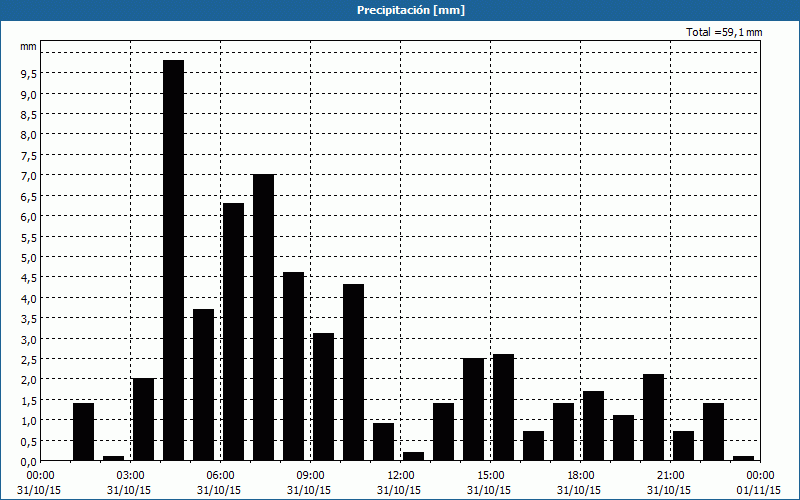Select the 2,6 mm bar starting at 15:00
The image size is (800, 500).
tap(504, 407)
